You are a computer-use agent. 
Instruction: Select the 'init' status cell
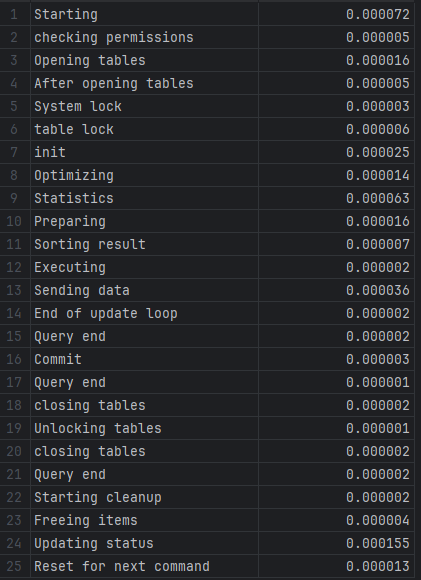tap(144, 152)
